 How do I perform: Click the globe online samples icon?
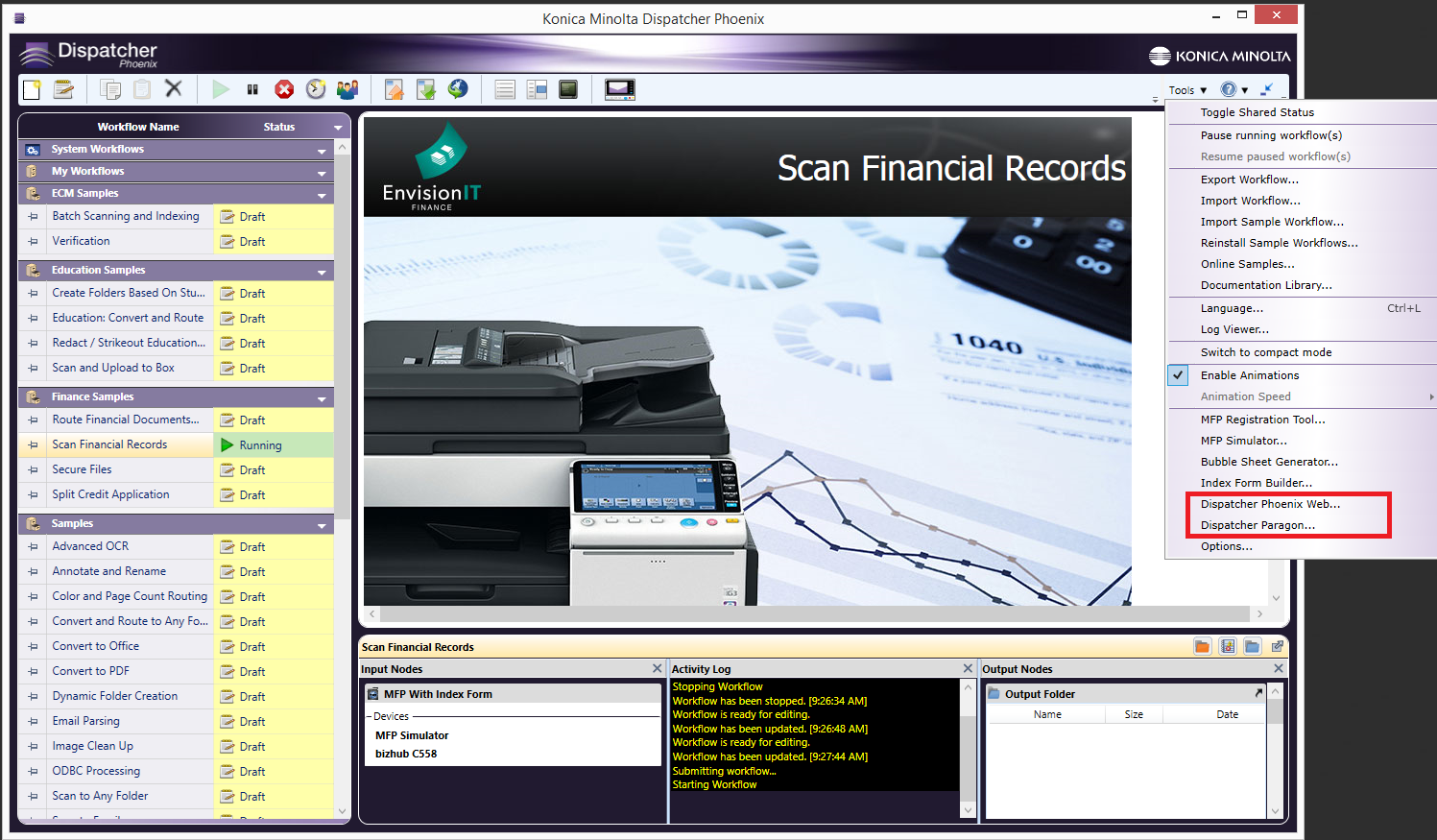[x=458, y=88]
